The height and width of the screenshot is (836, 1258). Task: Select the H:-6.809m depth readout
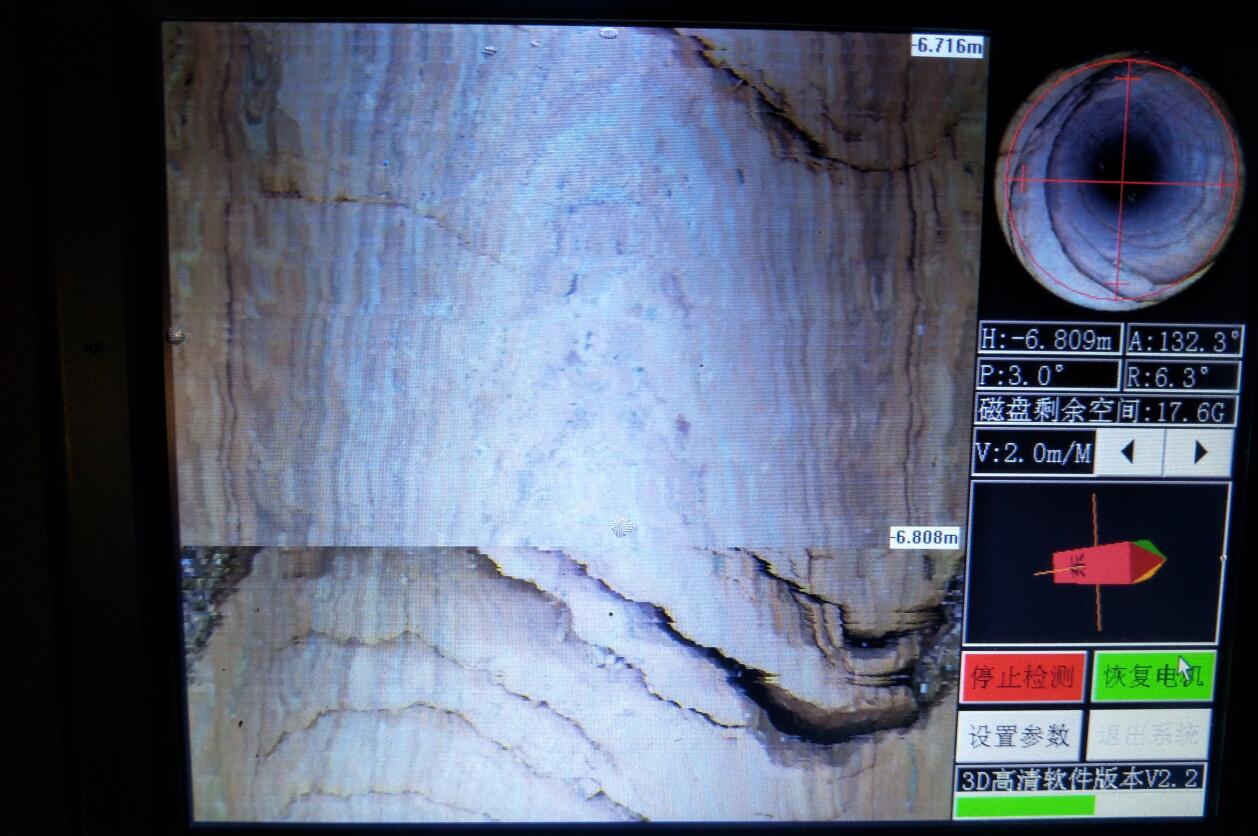1050,340
